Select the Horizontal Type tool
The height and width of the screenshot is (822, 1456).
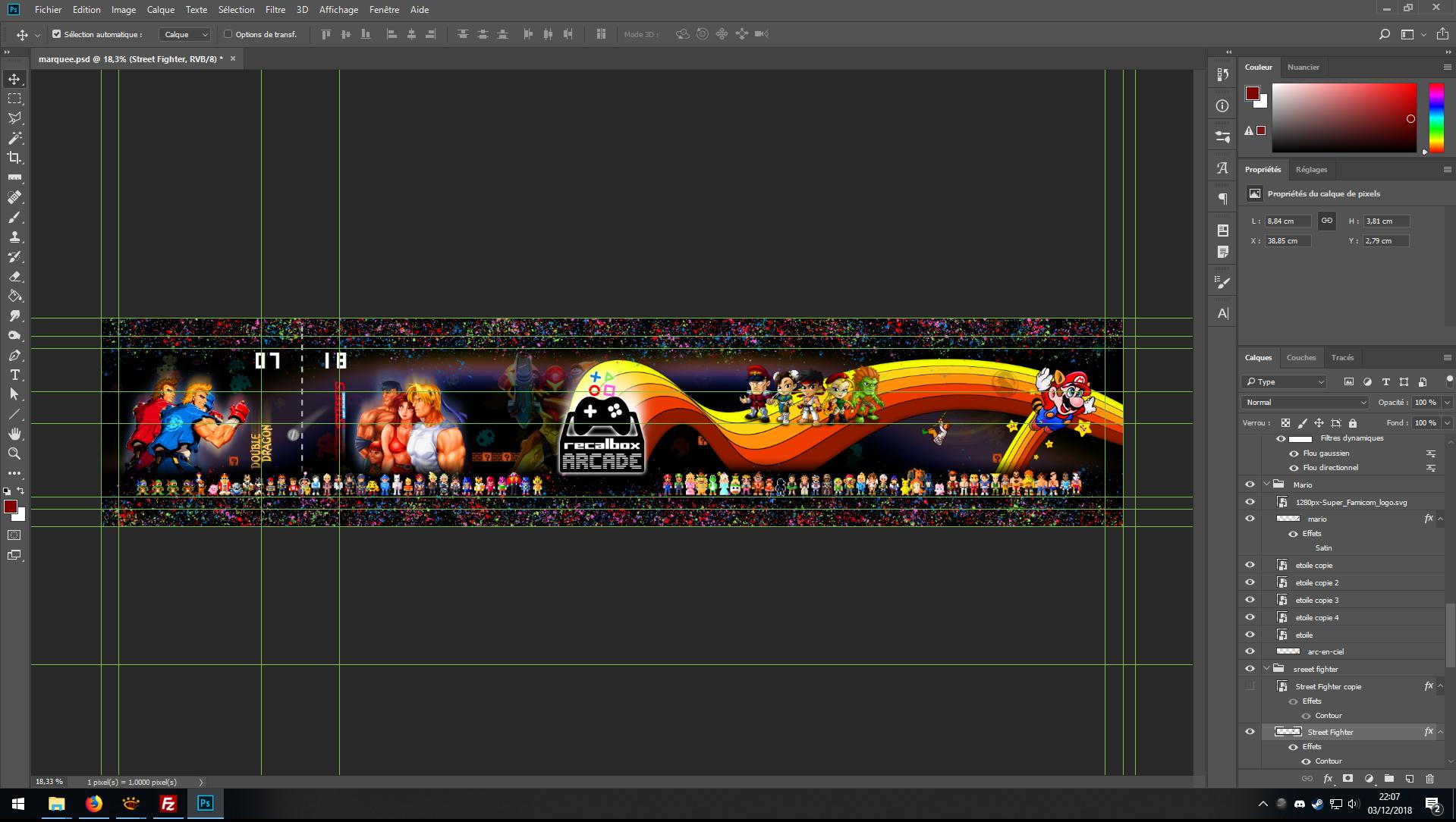pos(14,375)
